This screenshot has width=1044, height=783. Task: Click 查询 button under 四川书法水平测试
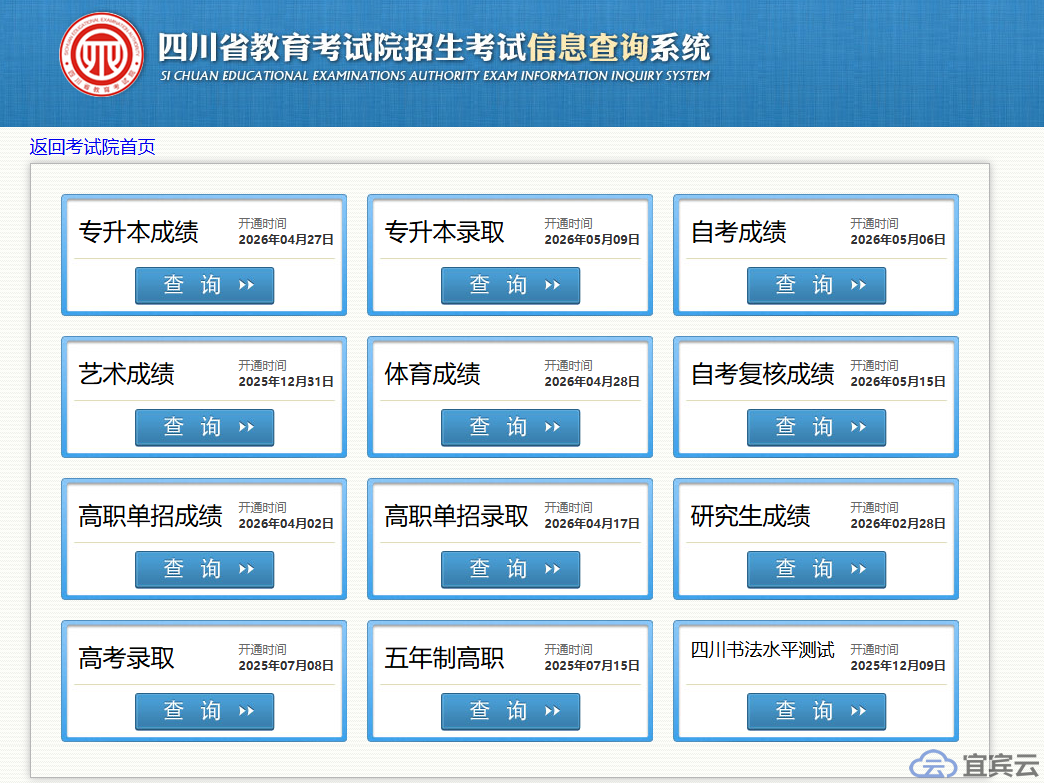tap(816, 711)
